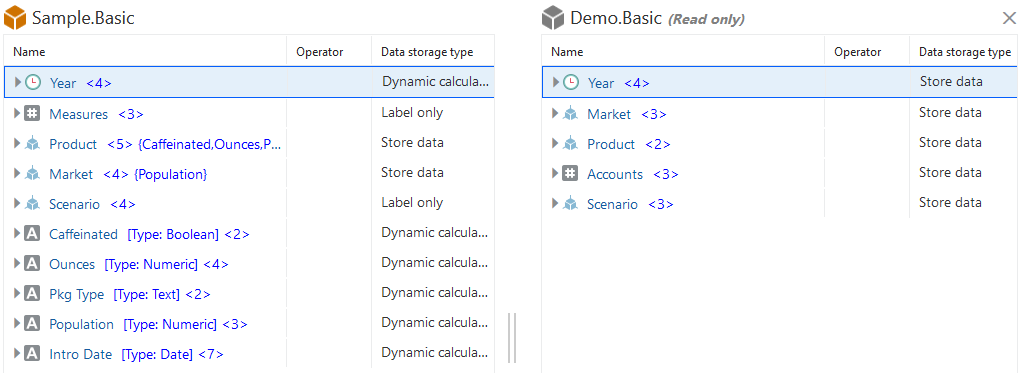Viewport: 1026px width, 373px height.
Task: Click the {Caffeinated,Ounces,P... tag on Product
Action: (210, 144)
